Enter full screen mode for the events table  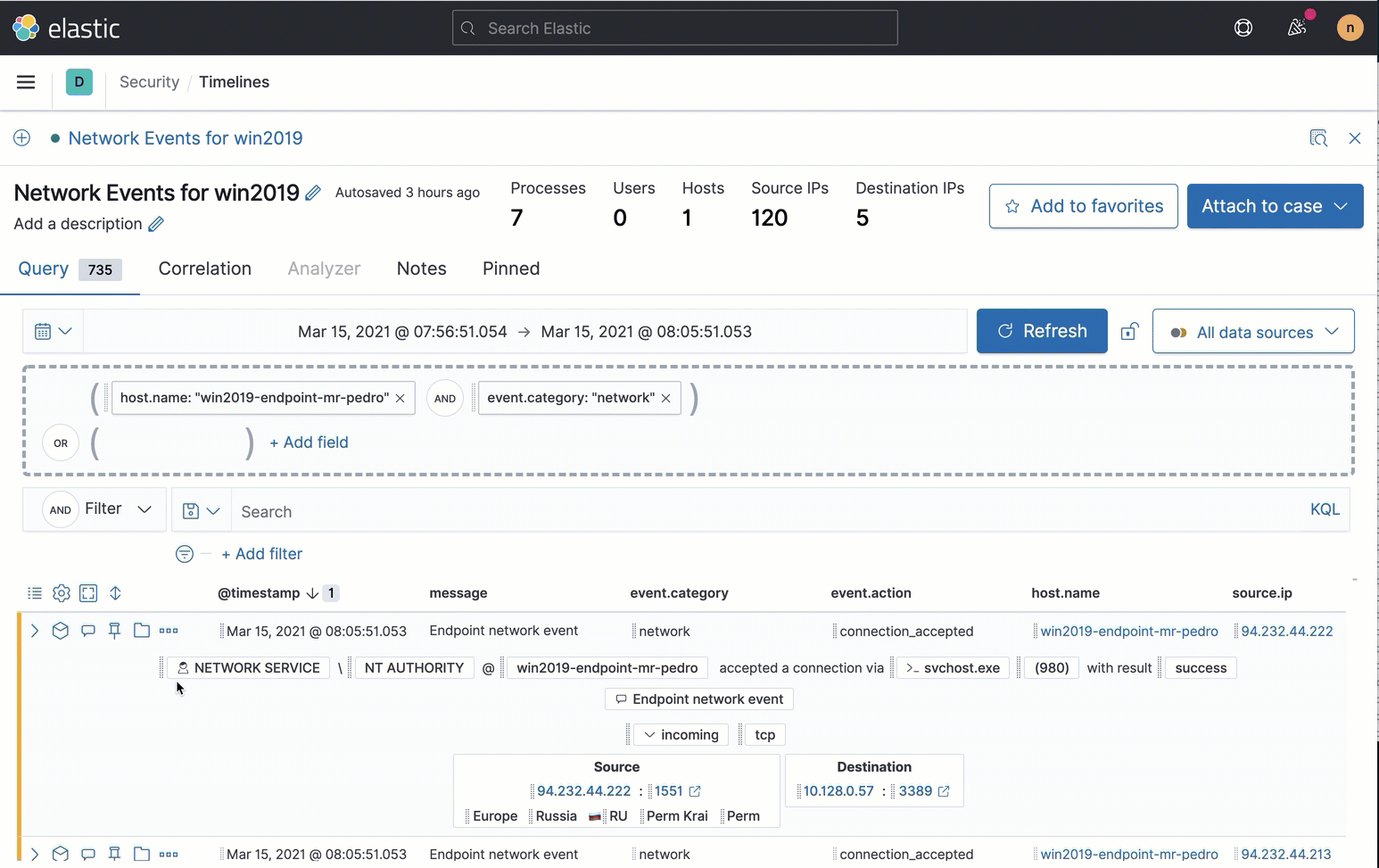click(x=88, y=592)
